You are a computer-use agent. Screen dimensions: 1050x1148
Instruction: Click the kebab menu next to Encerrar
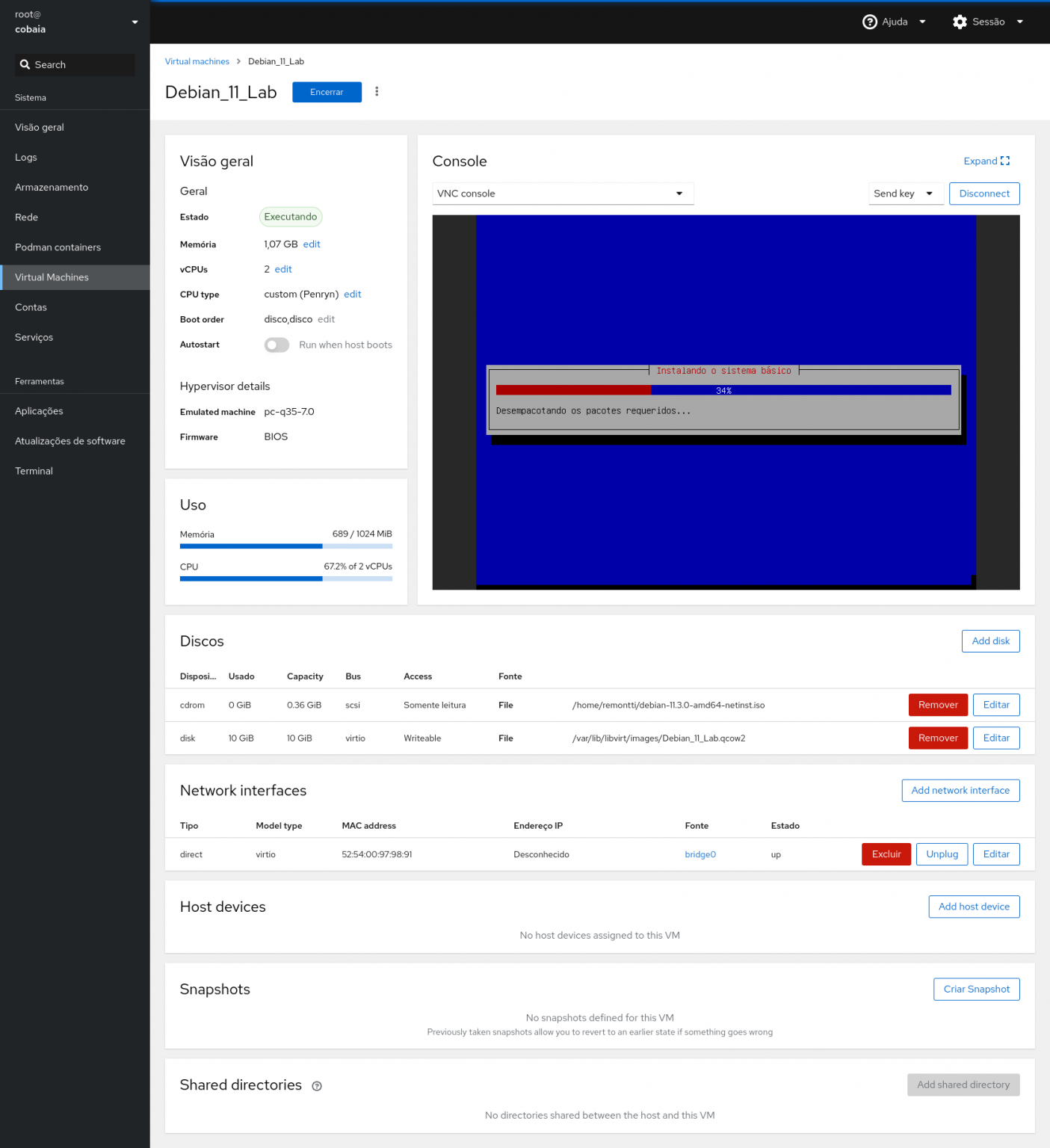pos(377,92)
